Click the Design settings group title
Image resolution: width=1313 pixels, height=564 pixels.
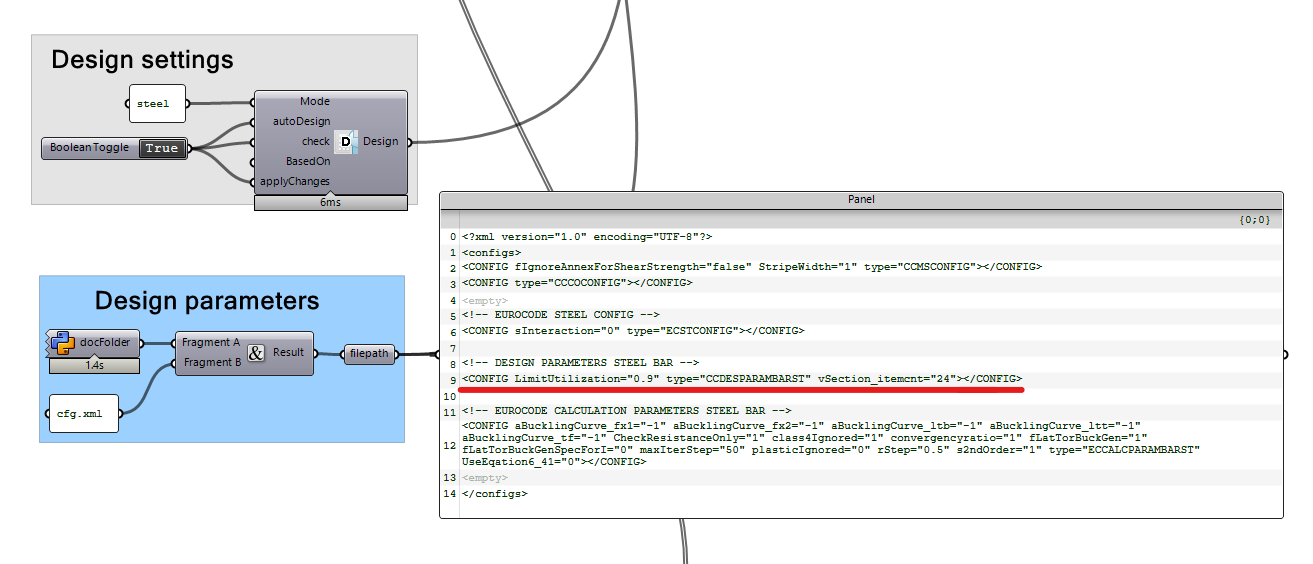click(x=142, y=60)
